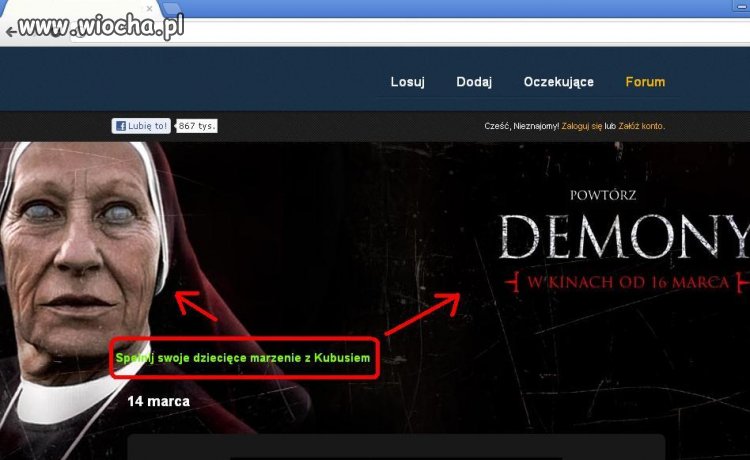Open the Dodaj menu item
The image size is (750, 460).
tap(474, 82)
